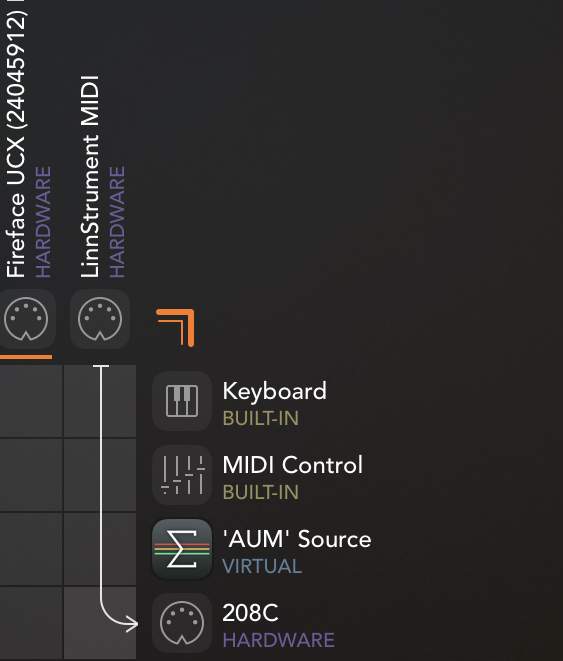563x661 pixels.
Task: Connect LinnStrument MIDI to MIDI Control cell
Action: [x=100, y=475]
